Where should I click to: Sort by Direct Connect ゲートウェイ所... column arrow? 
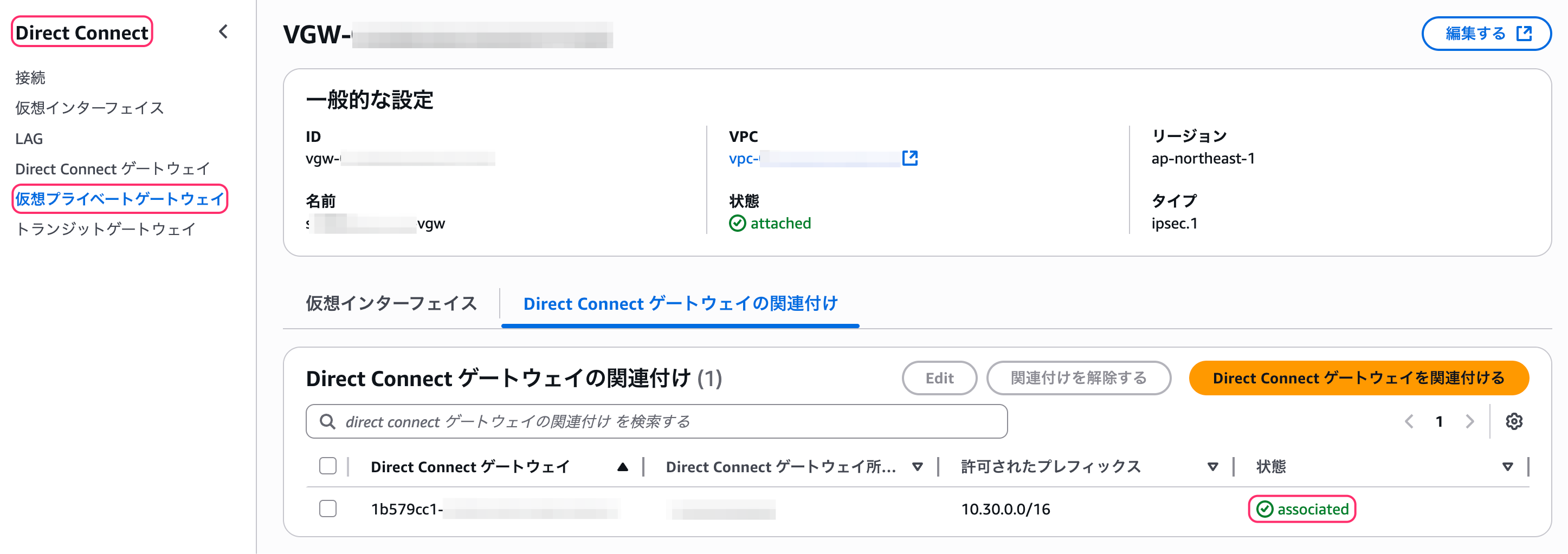(x=917, y=467)
